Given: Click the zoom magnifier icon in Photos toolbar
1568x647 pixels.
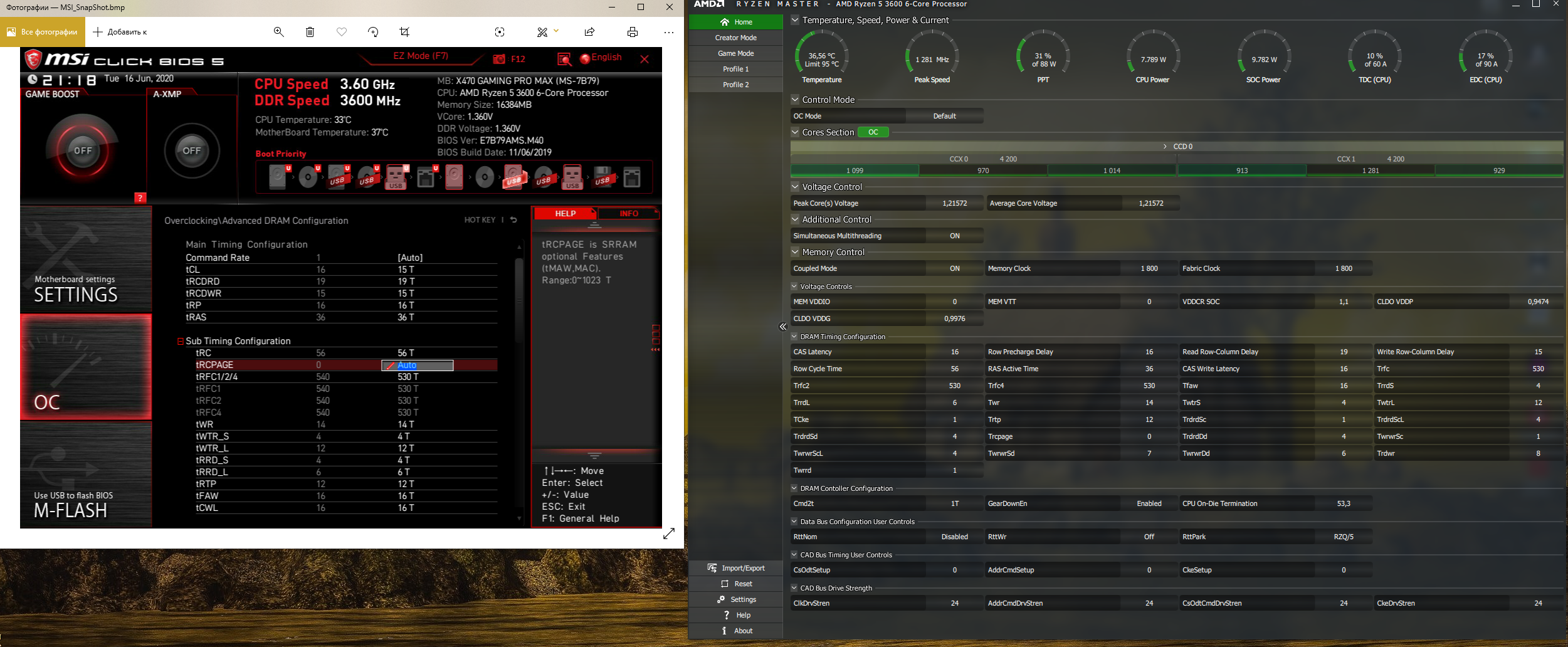Looking at the screenshot, I should (x=279, y=32).
